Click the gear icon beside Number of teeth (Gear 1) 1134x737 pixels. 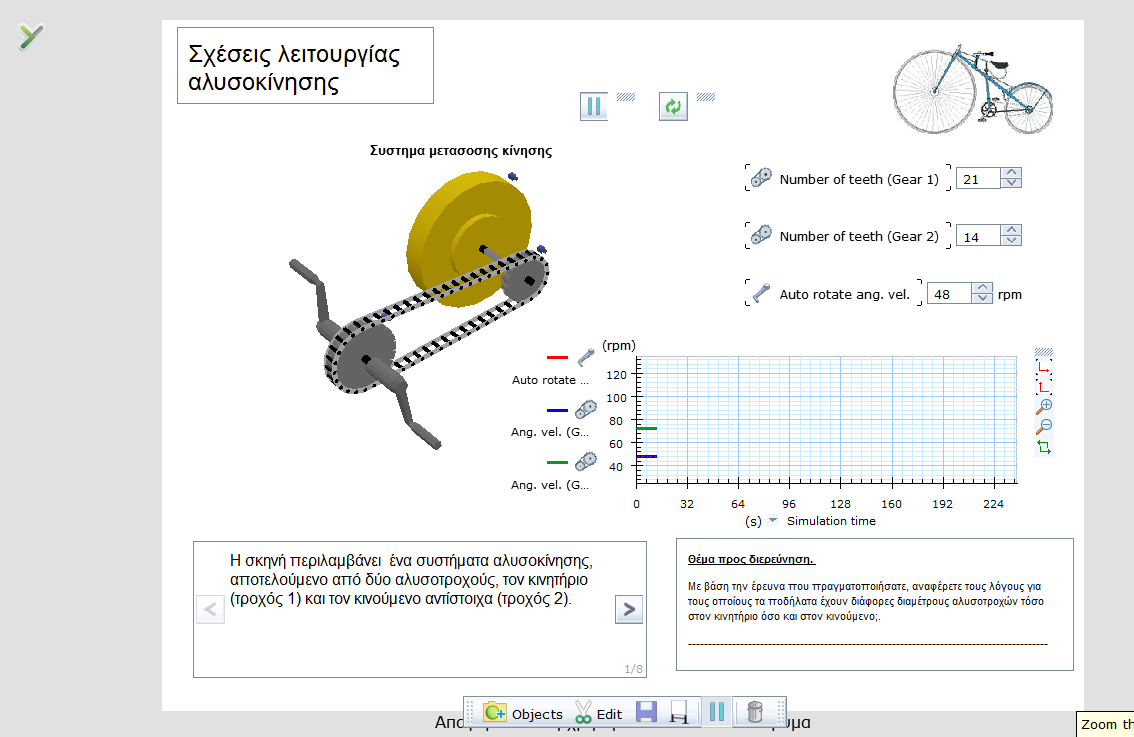[761, 177]
